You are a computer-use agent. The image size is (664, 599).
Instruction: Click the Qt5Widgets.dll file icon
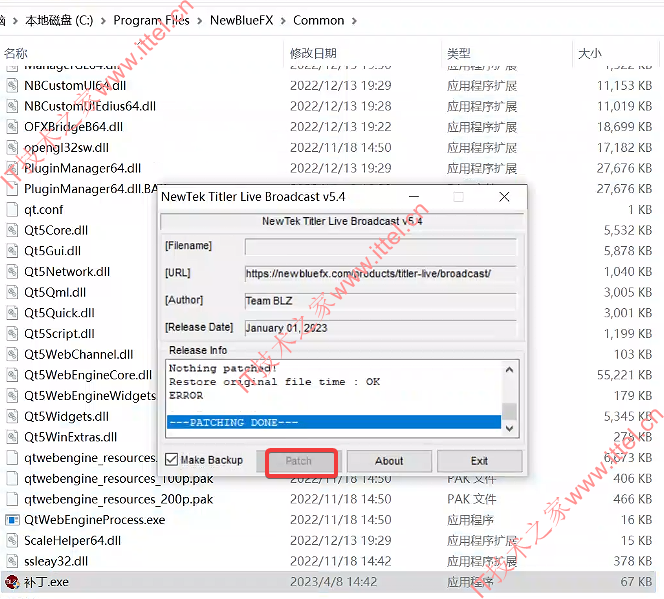point(12,417)
